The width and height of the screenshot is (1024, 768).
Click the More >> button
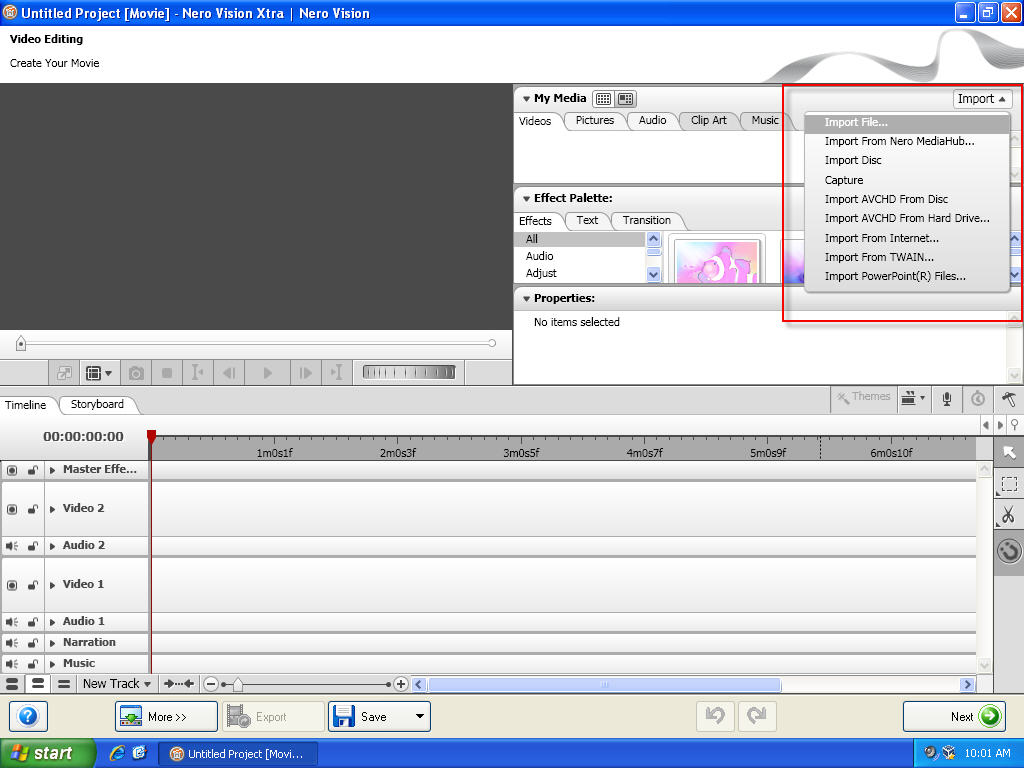[x=166, y=716]
